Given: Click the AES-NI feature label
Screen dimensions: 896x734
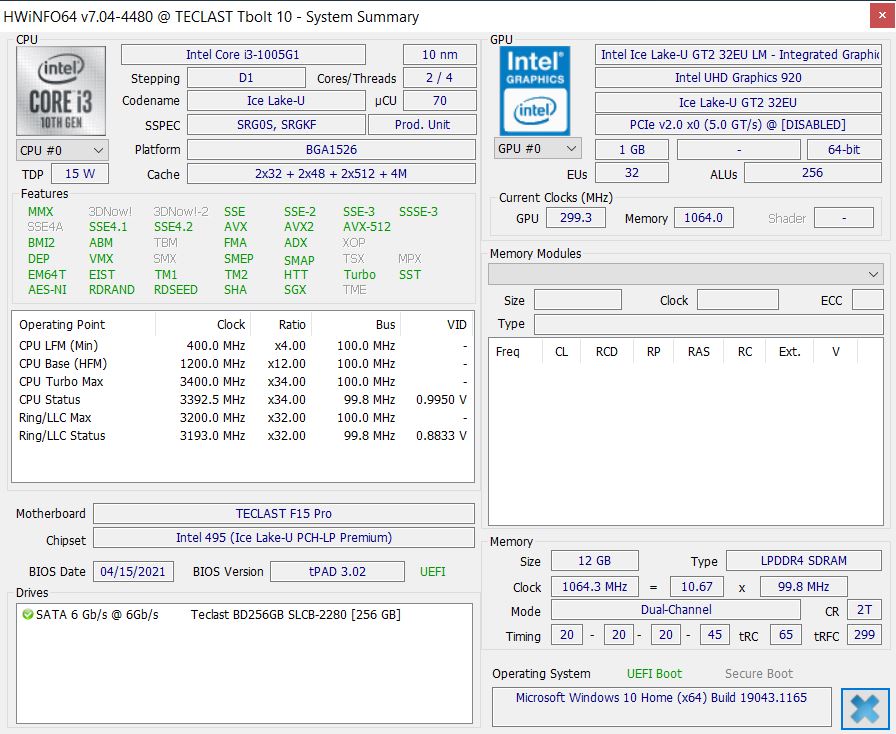Looking at the screenshot, I should click(47, 290).
